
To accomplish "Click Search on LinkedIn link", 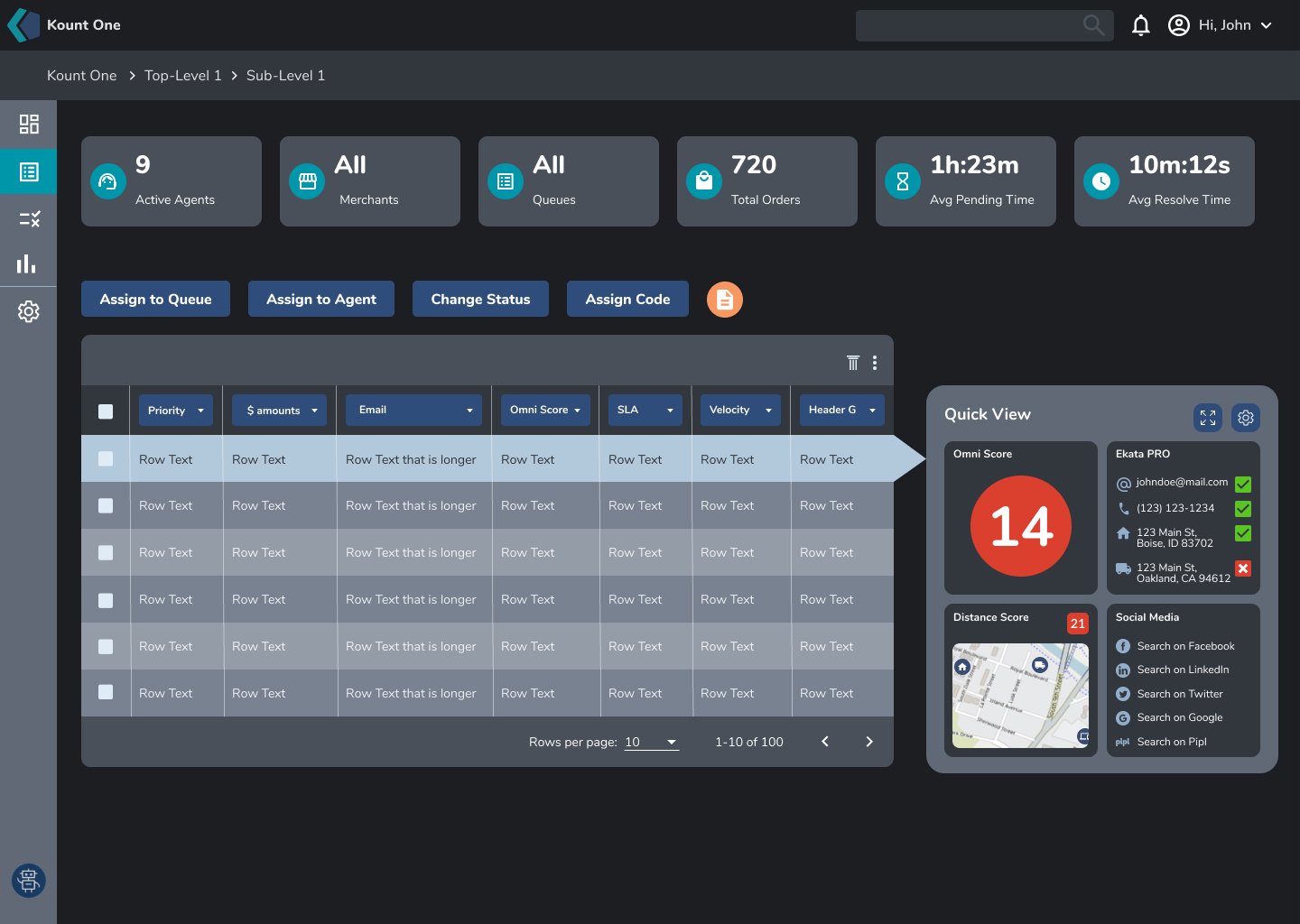I will pos(1183,670).
